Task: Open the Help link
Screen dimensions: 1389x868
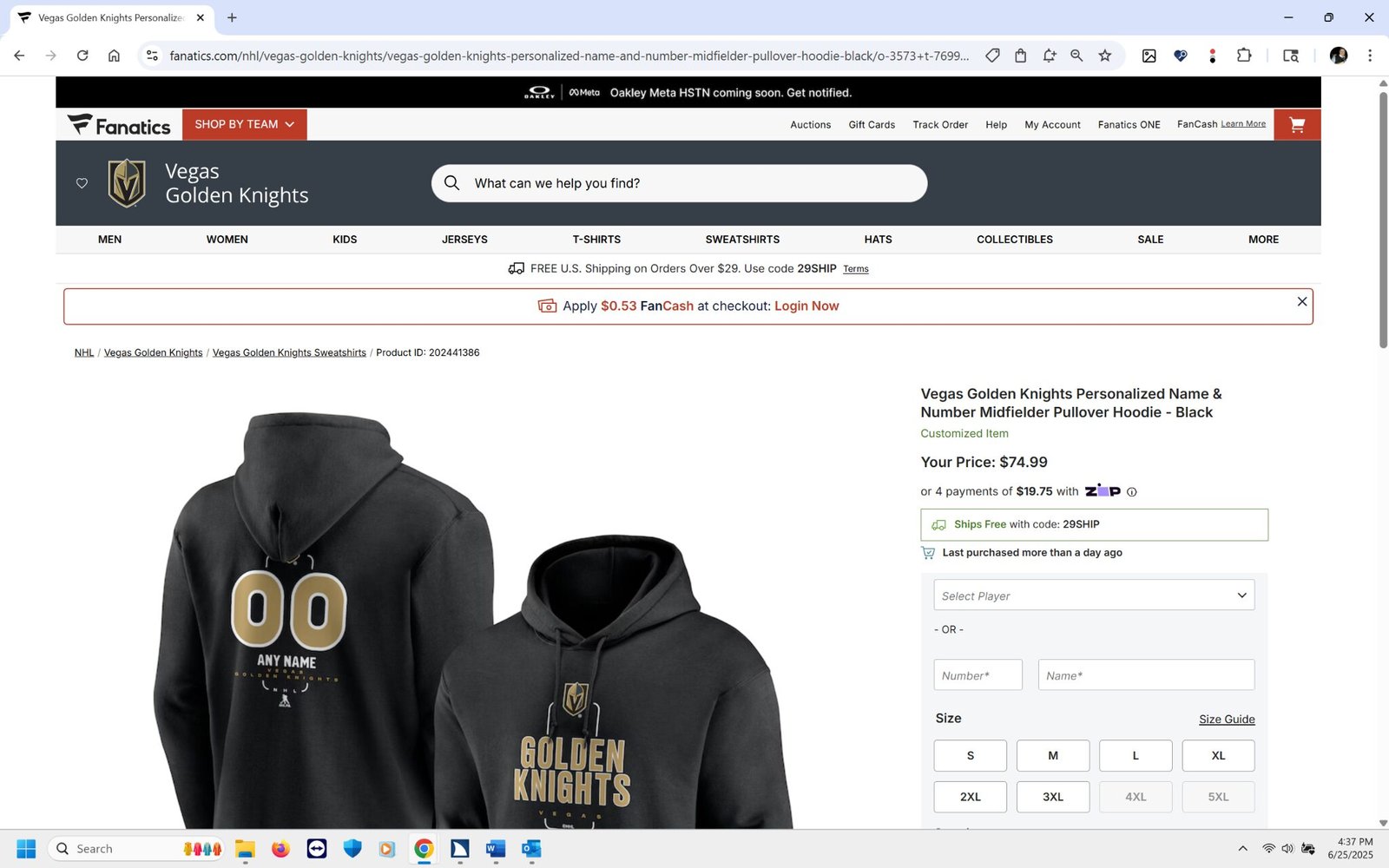Action: [996, 125]
